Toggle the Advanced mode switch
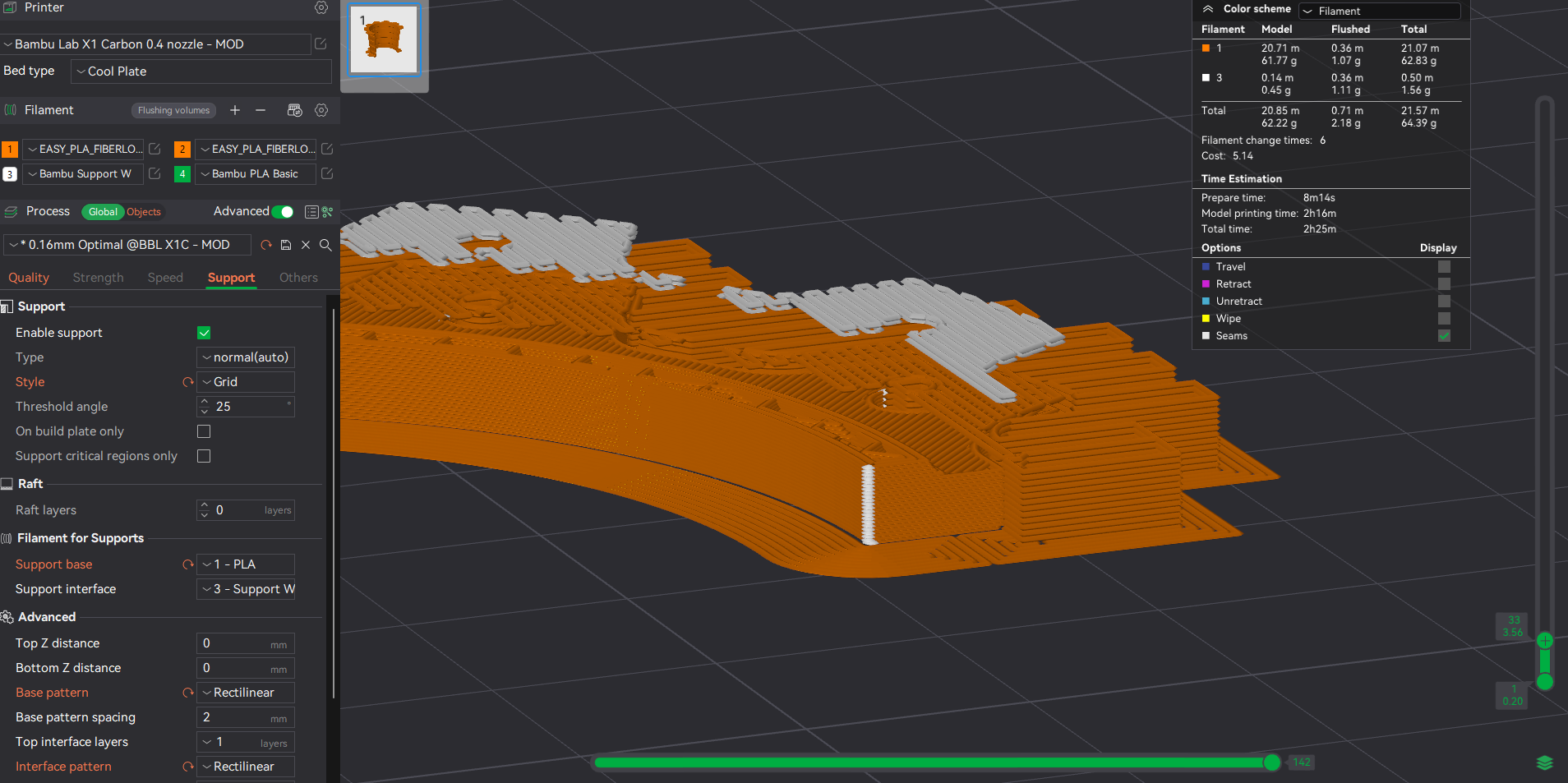 click(284, 212)
